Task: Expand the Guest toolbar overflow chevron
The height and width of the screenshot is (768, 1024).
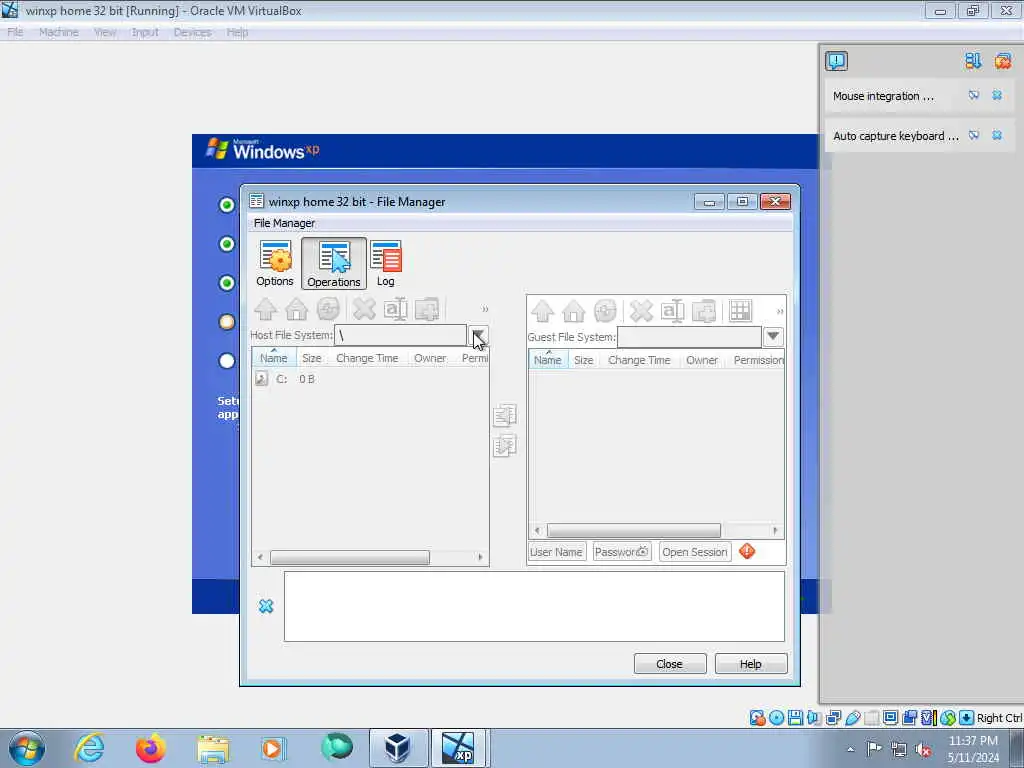Action: [x=780, y=312]
